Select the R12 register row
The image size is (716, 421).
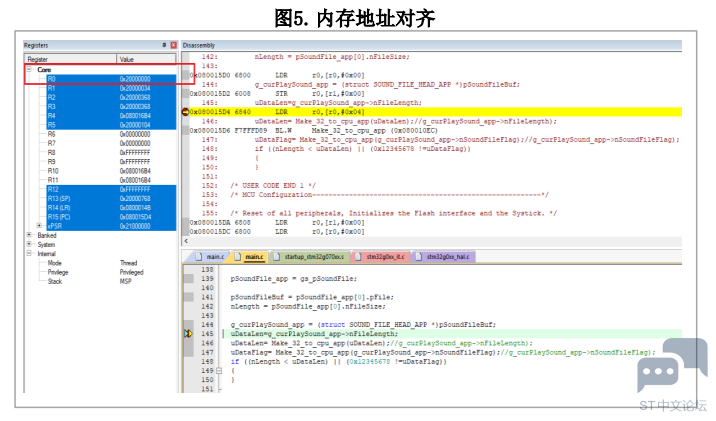click(x=111, y=189)
